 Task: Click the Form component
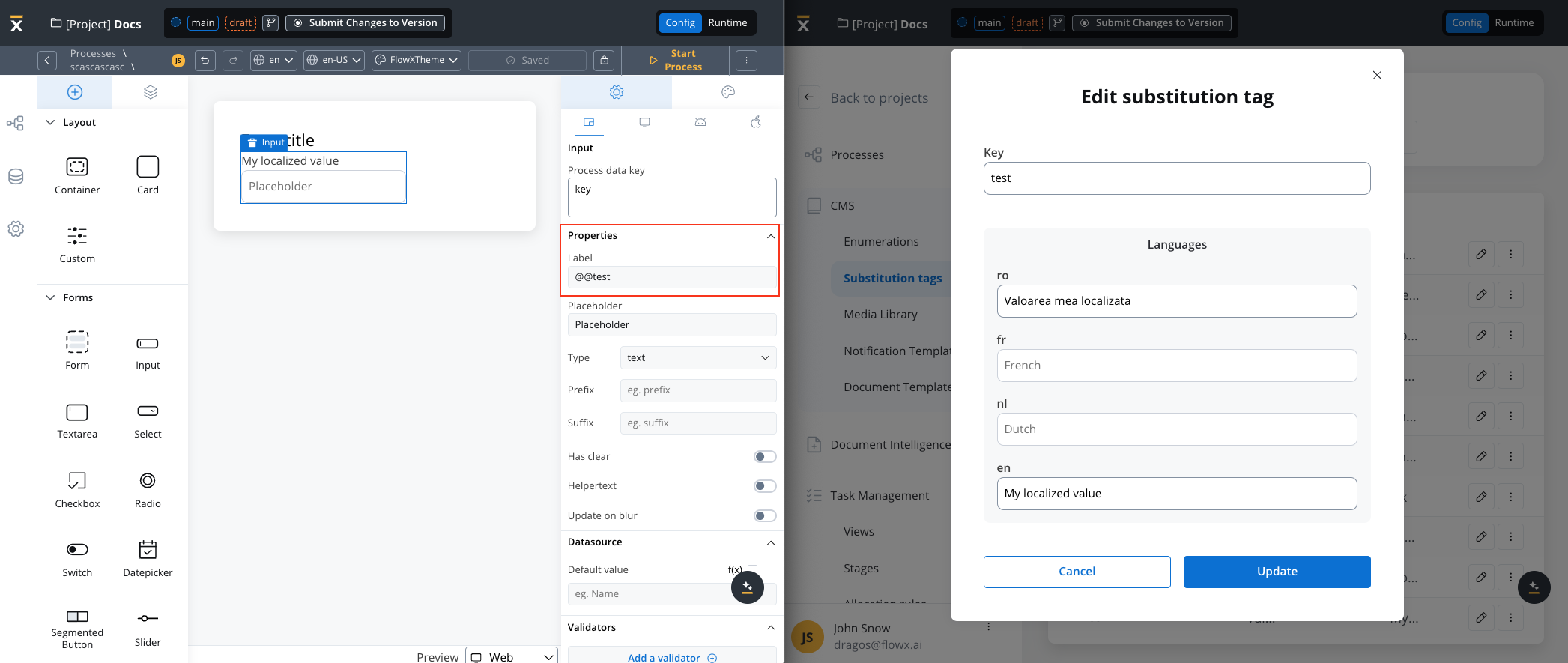coord(77,351)
